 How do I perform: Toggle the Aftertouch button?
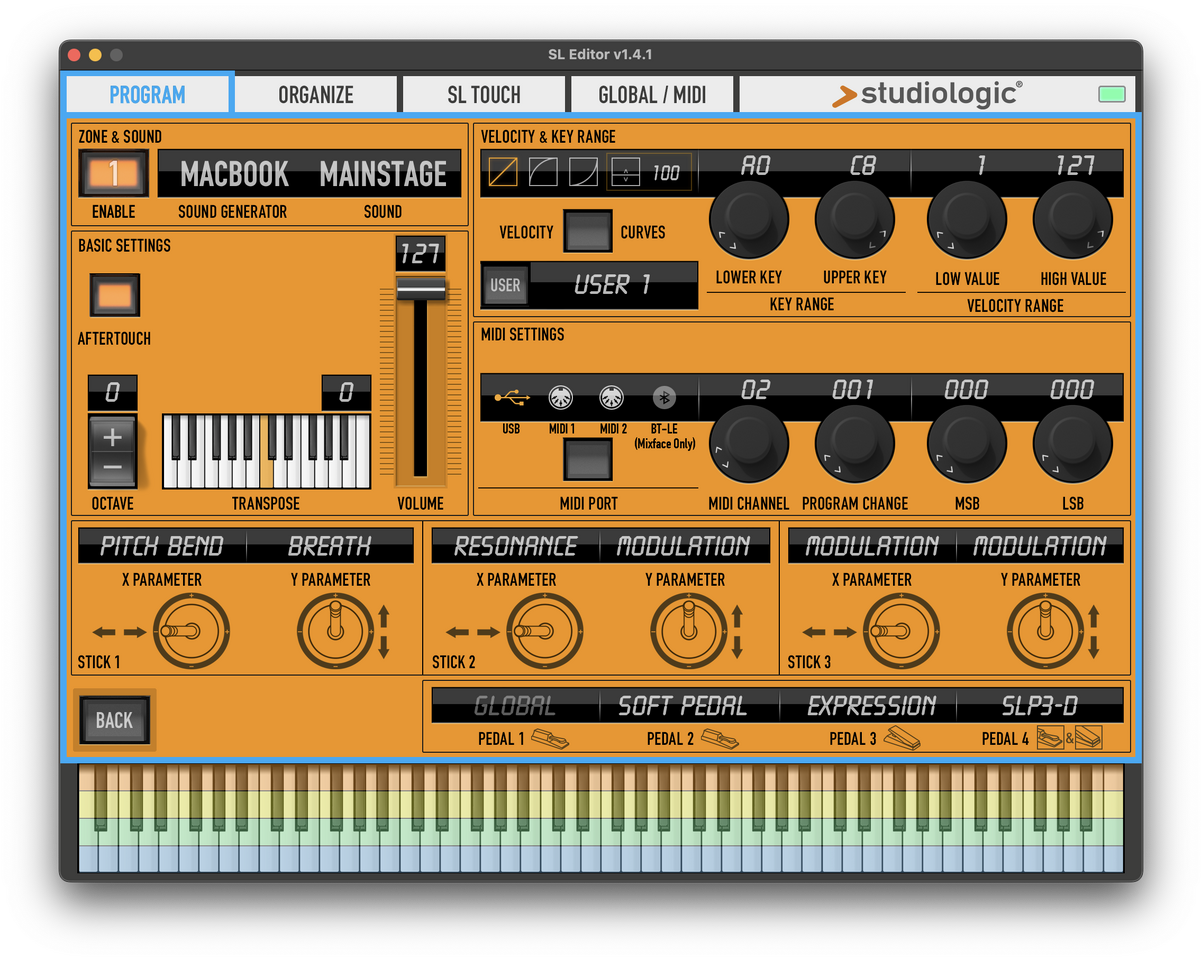(x=114, y=296)
